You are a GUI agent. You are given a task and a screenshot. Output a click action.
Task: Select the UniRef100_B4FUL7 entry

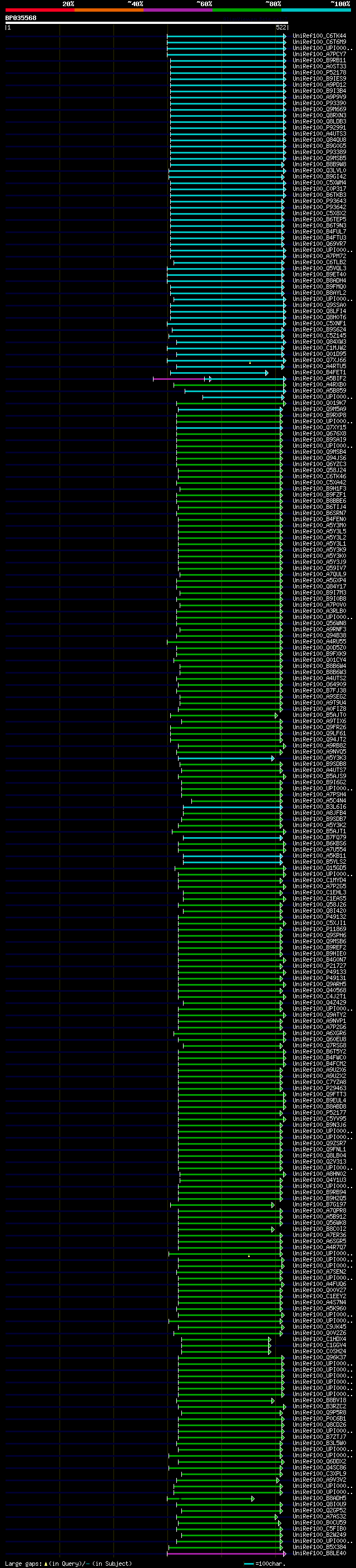point(319,232)
